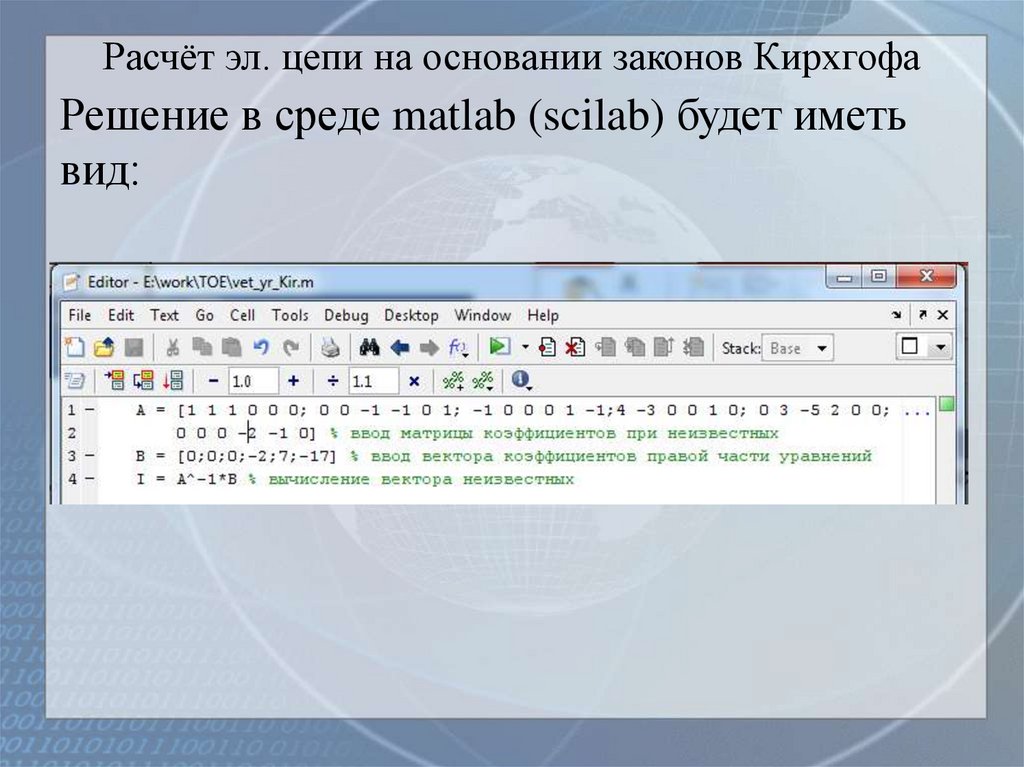Set a breakpoint in the script

[548, 347]
